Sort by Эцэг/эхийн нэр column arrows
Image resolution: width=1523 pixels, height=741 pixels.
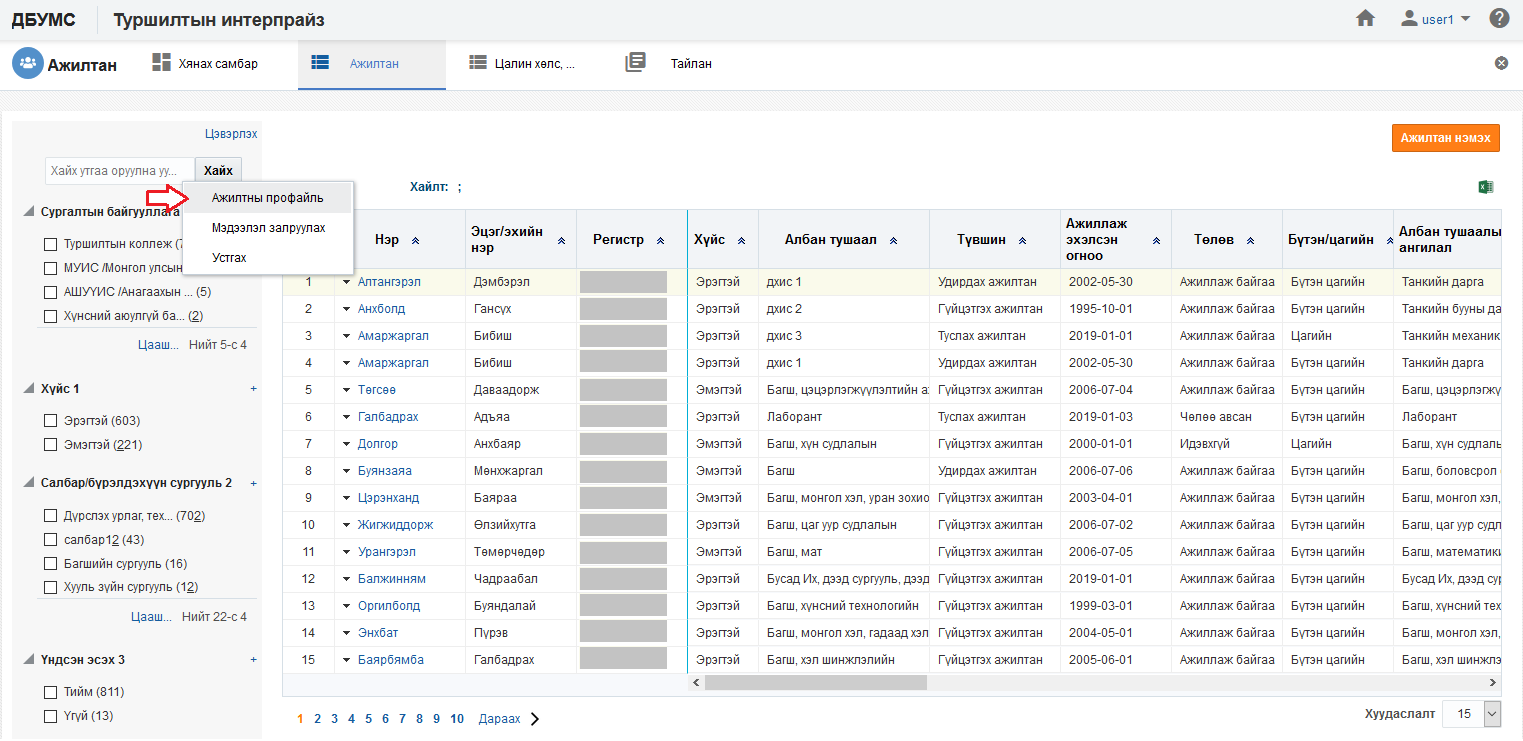tap(561, 241)
